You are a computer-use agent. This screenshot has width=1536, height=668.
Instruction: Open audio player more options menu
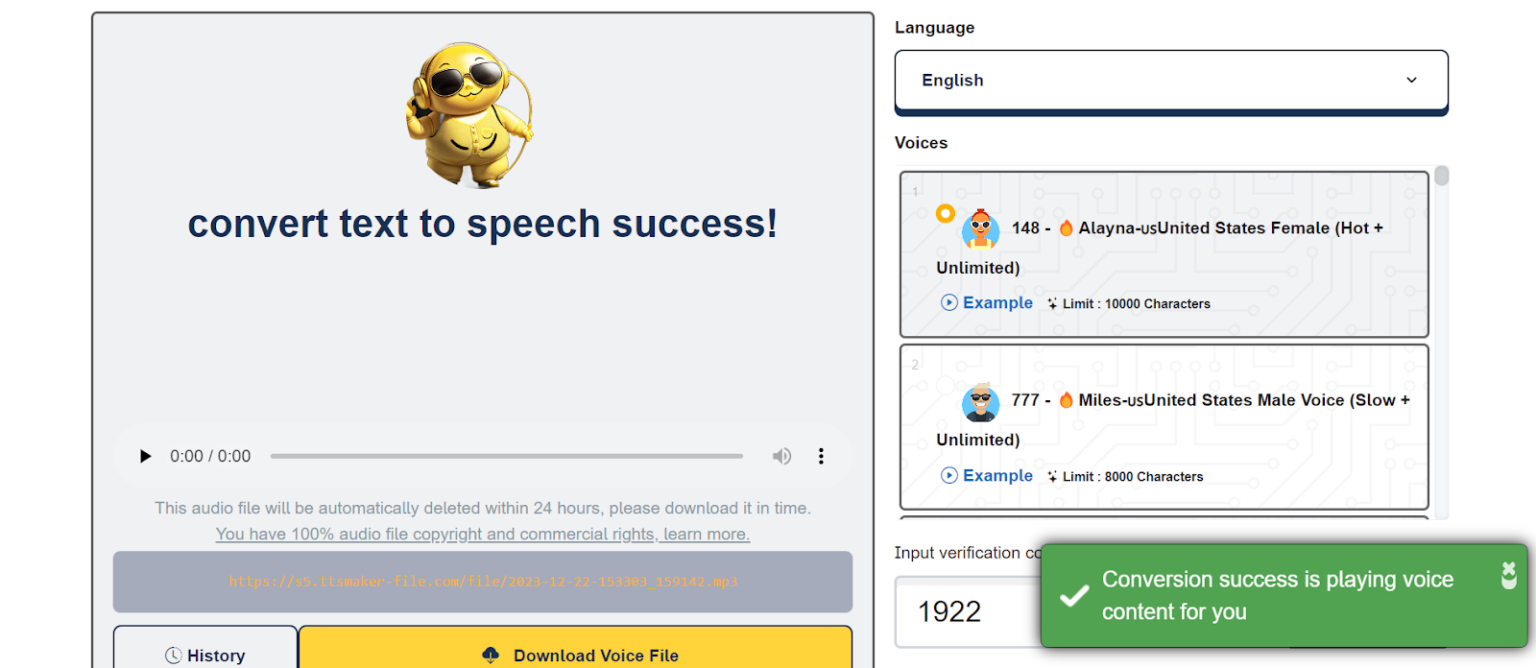(821, 456)
